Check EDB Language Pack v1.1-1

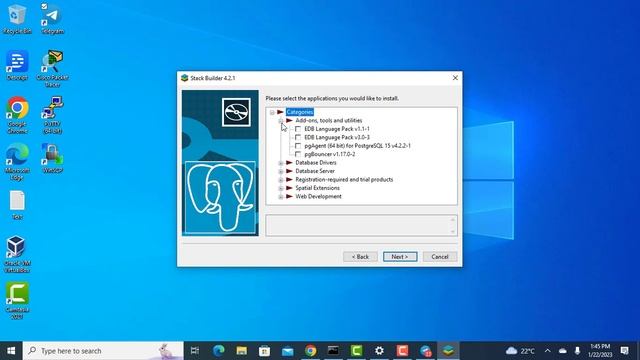point(298,129)
